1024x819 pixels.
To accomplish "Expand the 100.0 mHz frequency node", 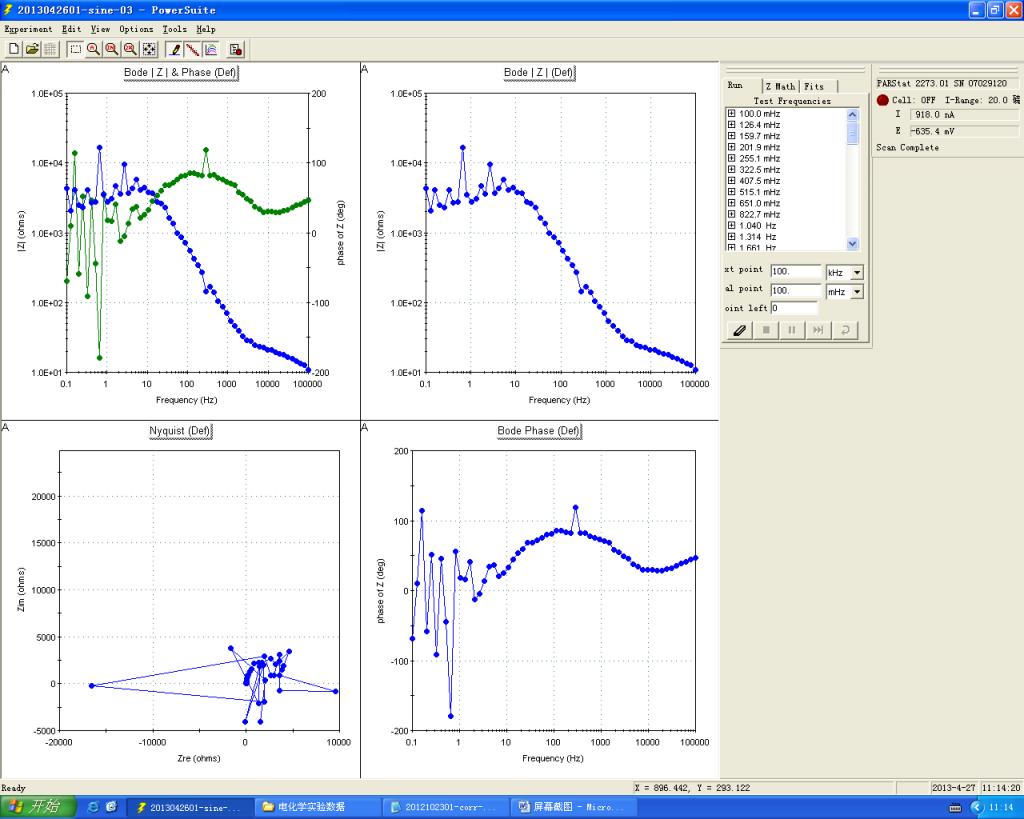I will tap(731, 113).
